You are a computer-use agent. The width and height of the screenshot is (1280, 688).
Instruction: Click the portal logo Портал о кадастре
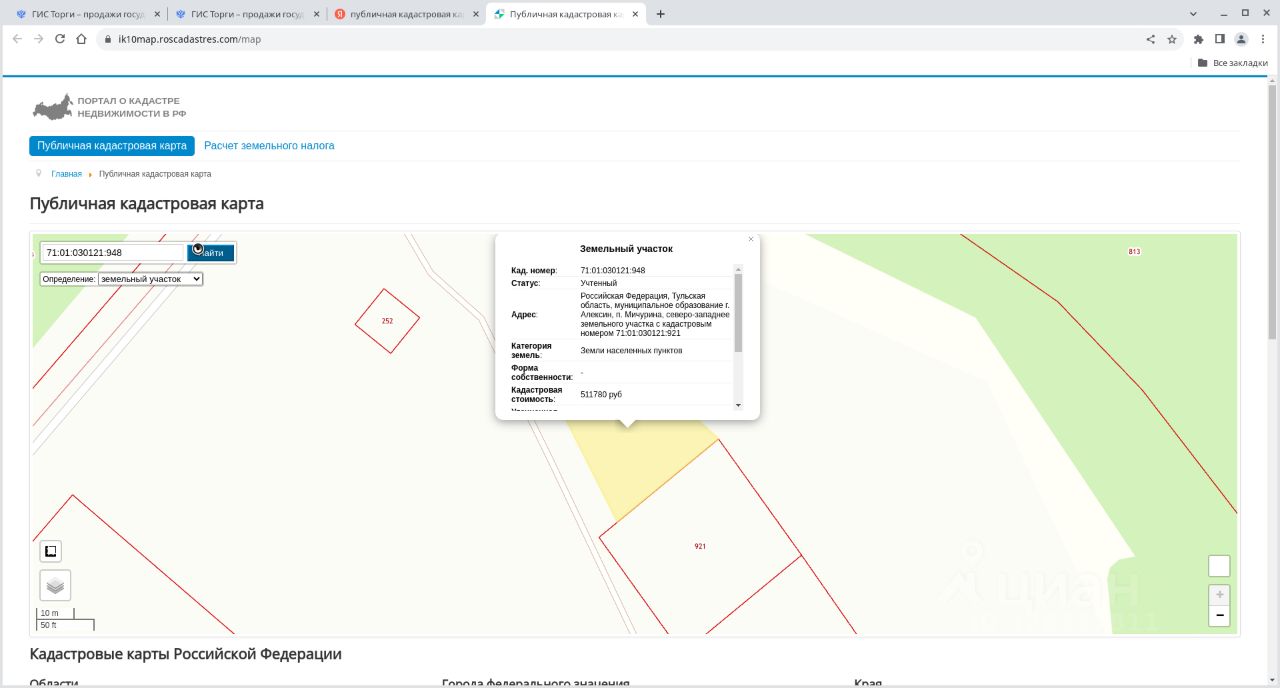(x=108, y=107)
